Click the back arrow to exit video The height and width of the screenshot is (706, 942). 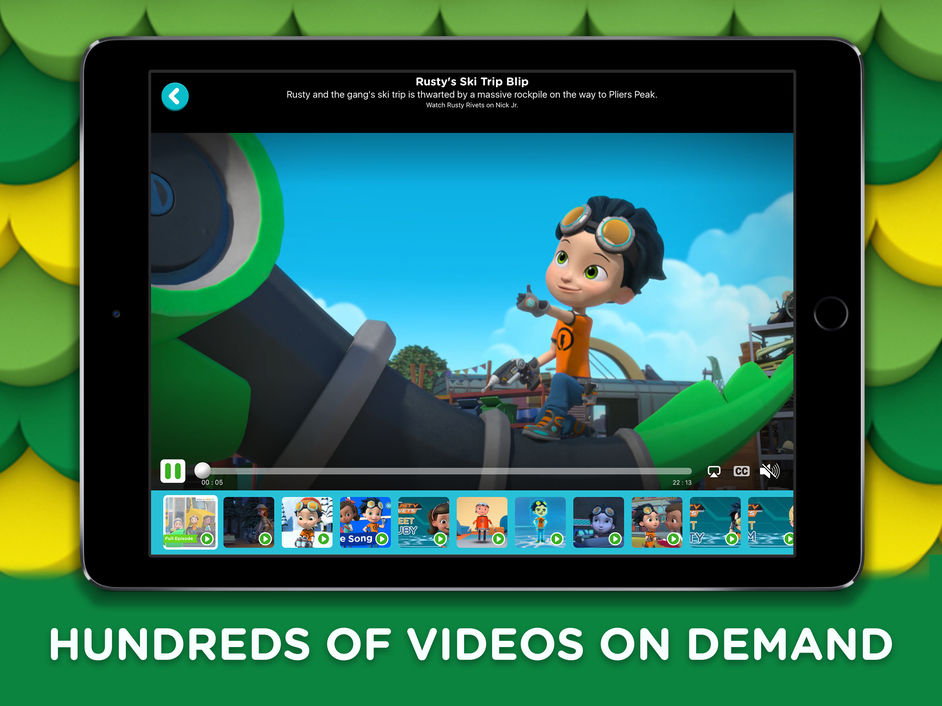point(175,96)
